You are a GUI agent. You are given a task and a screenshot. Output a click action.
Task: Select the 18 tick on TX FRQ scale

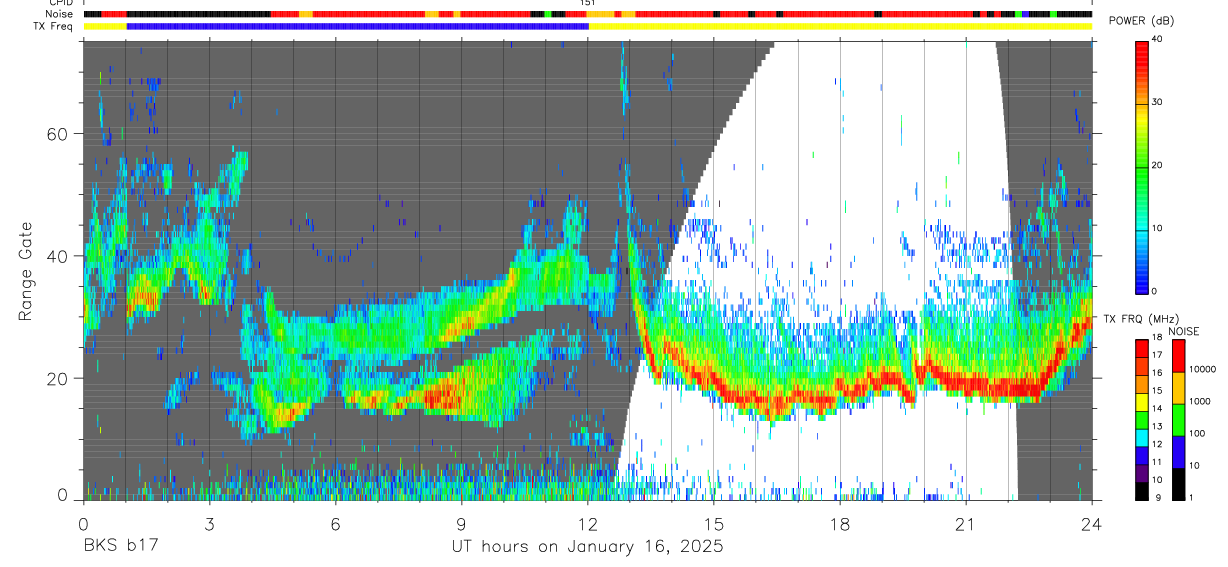1157,338
